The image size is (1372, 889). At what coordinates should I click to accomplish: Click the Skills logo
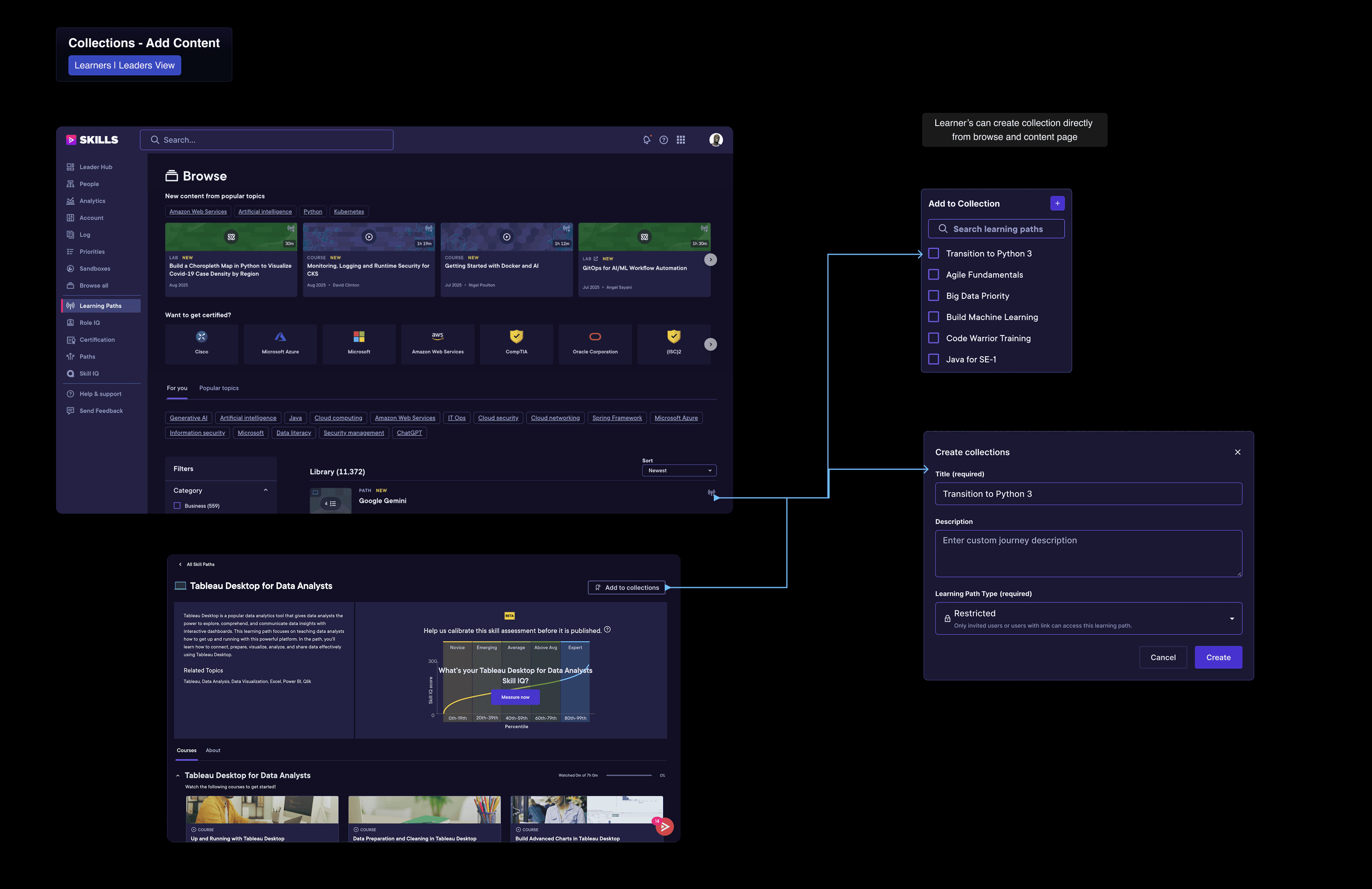pyautogui.click(x=92, y=140)
